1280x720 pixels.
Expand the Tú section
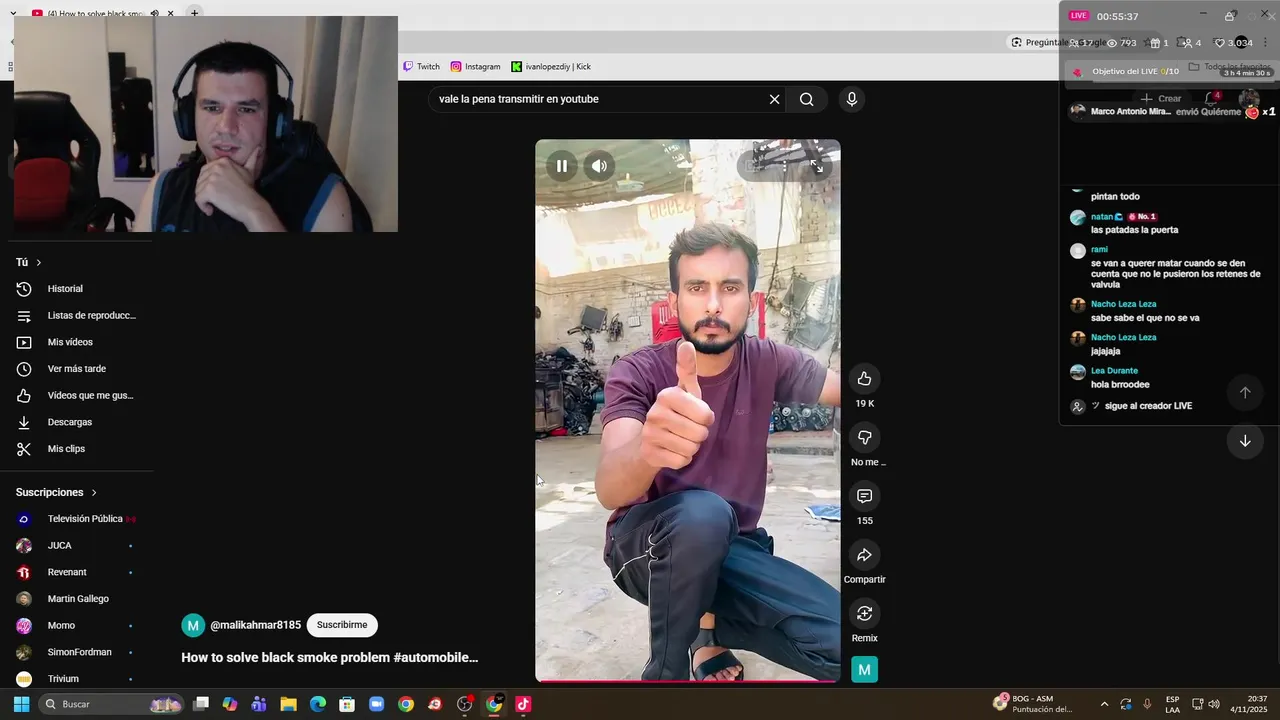pos(29,262)
